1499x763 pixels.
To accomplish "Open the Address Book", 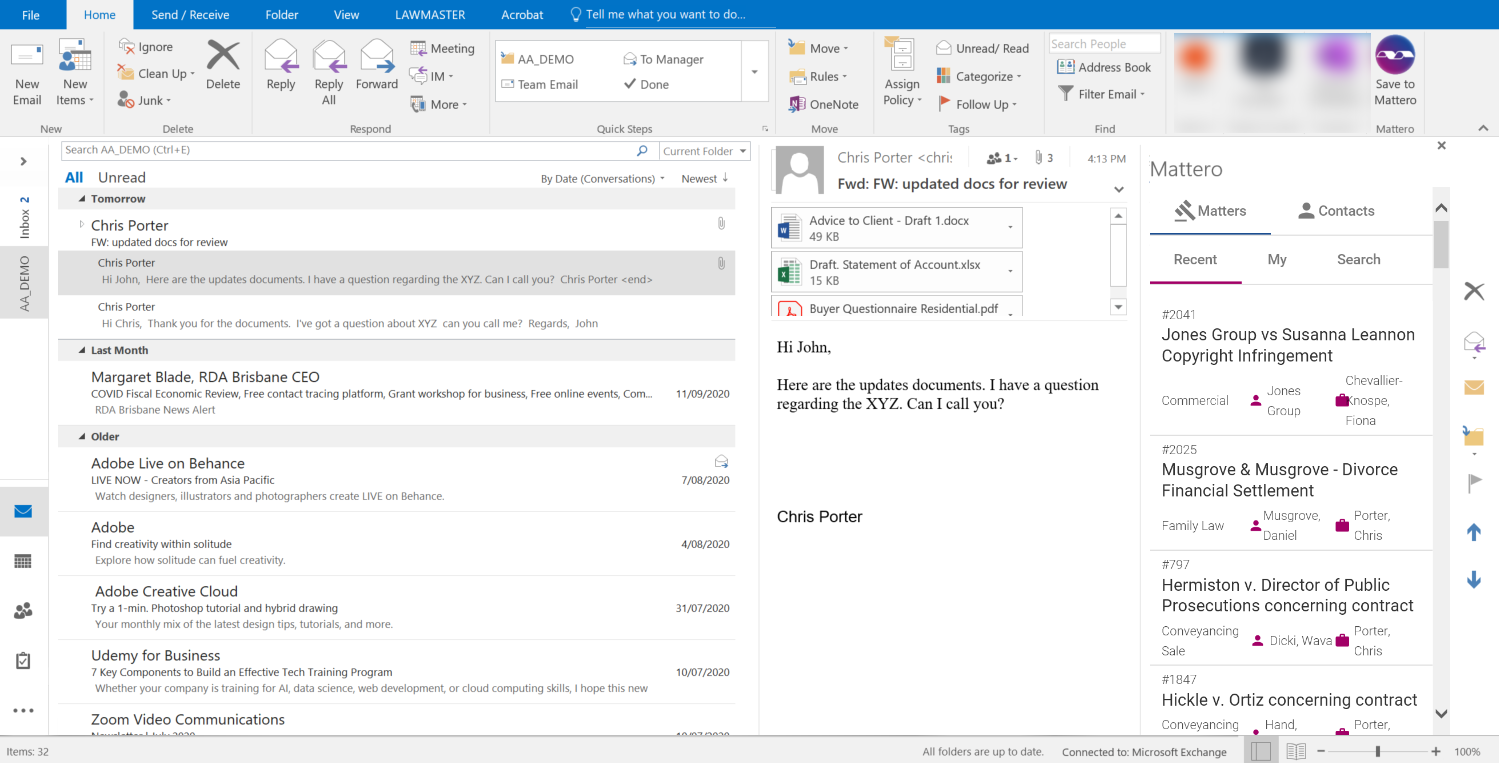I will (1104, 67).
